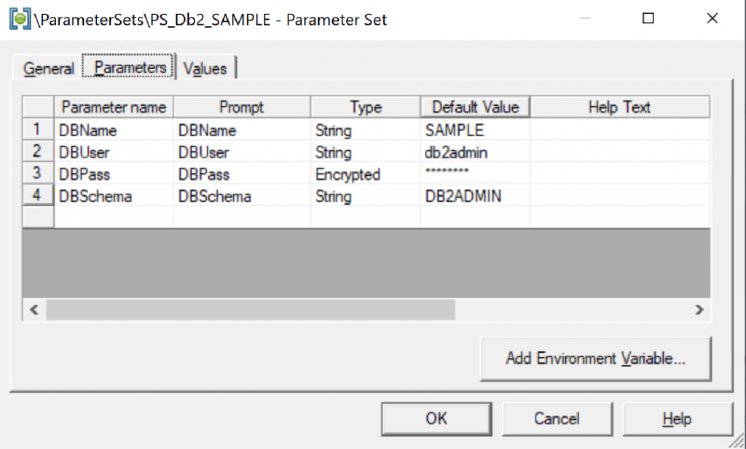This screenshot has width=746, height=449.
Task: Select row header number 3
Action: [38, 173]
